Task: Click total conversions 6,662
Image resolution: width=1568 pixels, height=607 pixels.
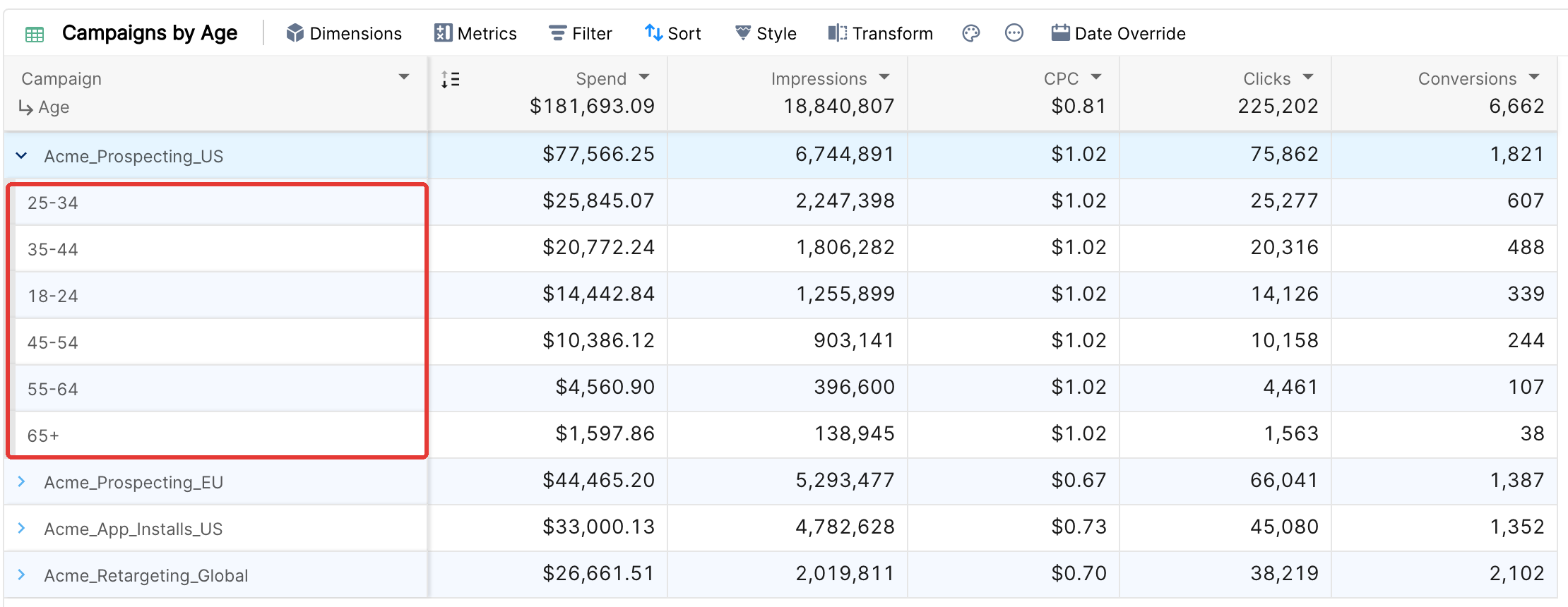Action: point(1516,107)
